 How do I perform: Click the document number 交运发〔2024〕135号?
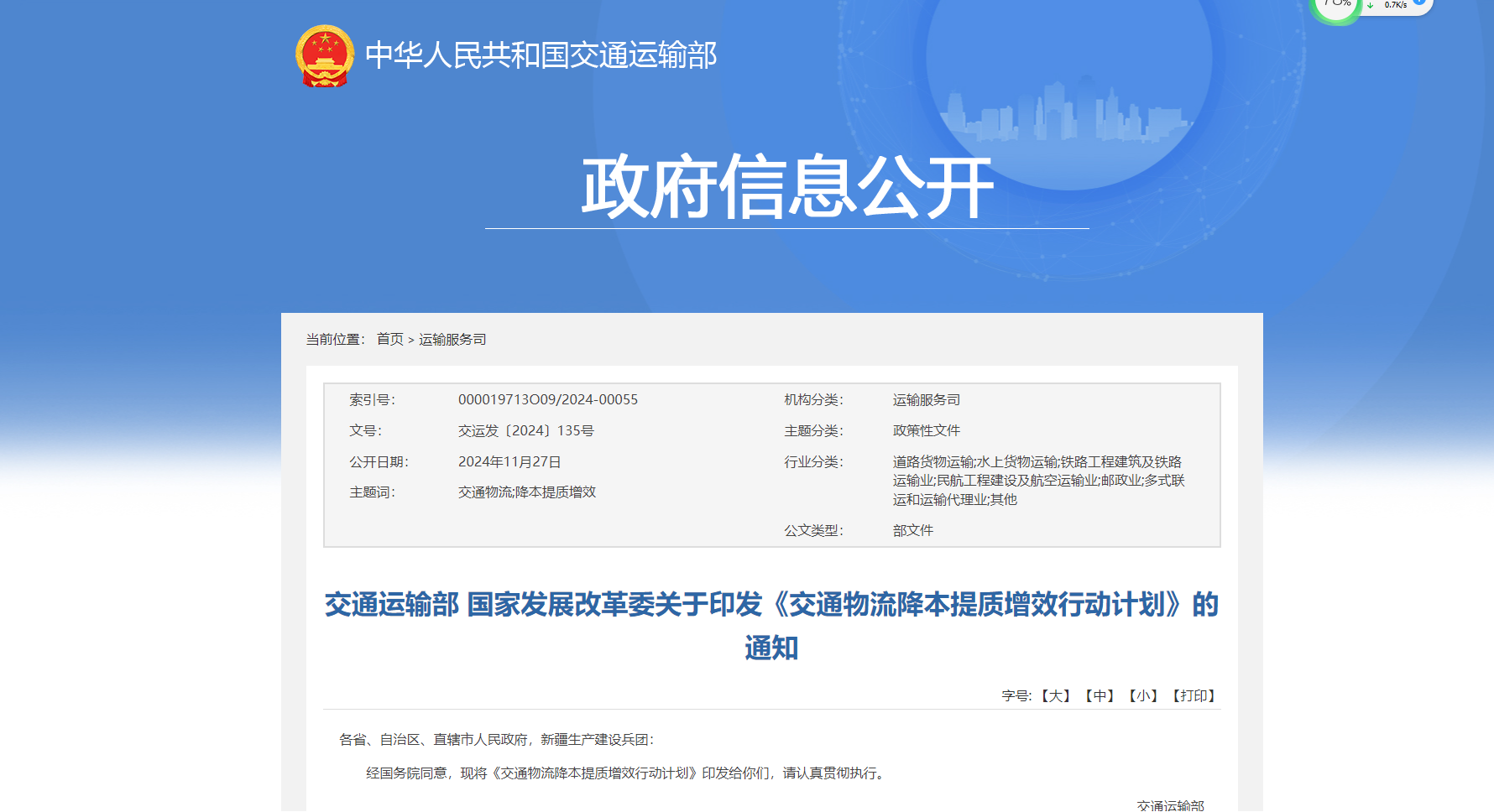click(x=525, y=430)
